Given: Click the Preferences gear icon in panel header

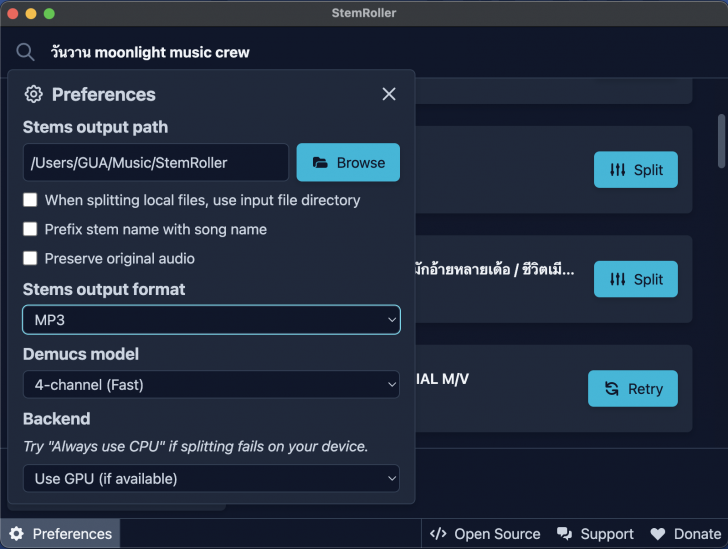Looking at the screenshot, I should pos(33,94).
